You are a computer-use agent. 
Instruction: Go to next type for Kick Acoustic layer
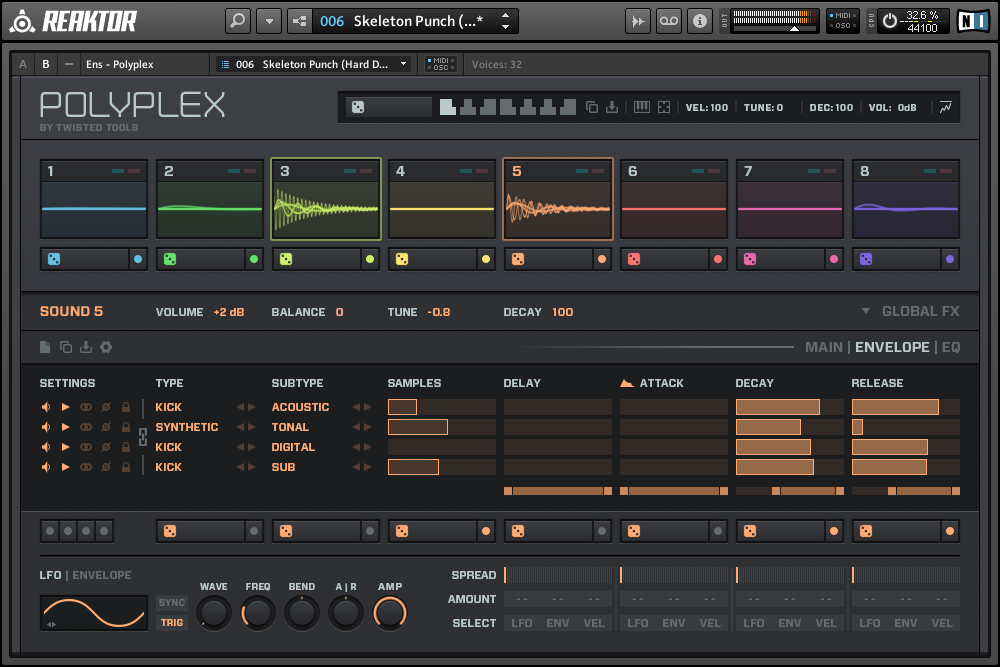click(x=252, y=407)
